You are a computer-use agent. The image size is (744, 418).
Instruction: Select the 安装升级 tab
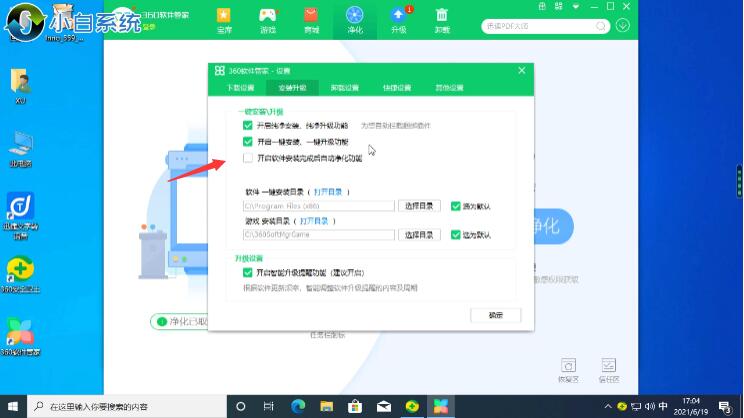pyautogui.click(x=292, y=88)
